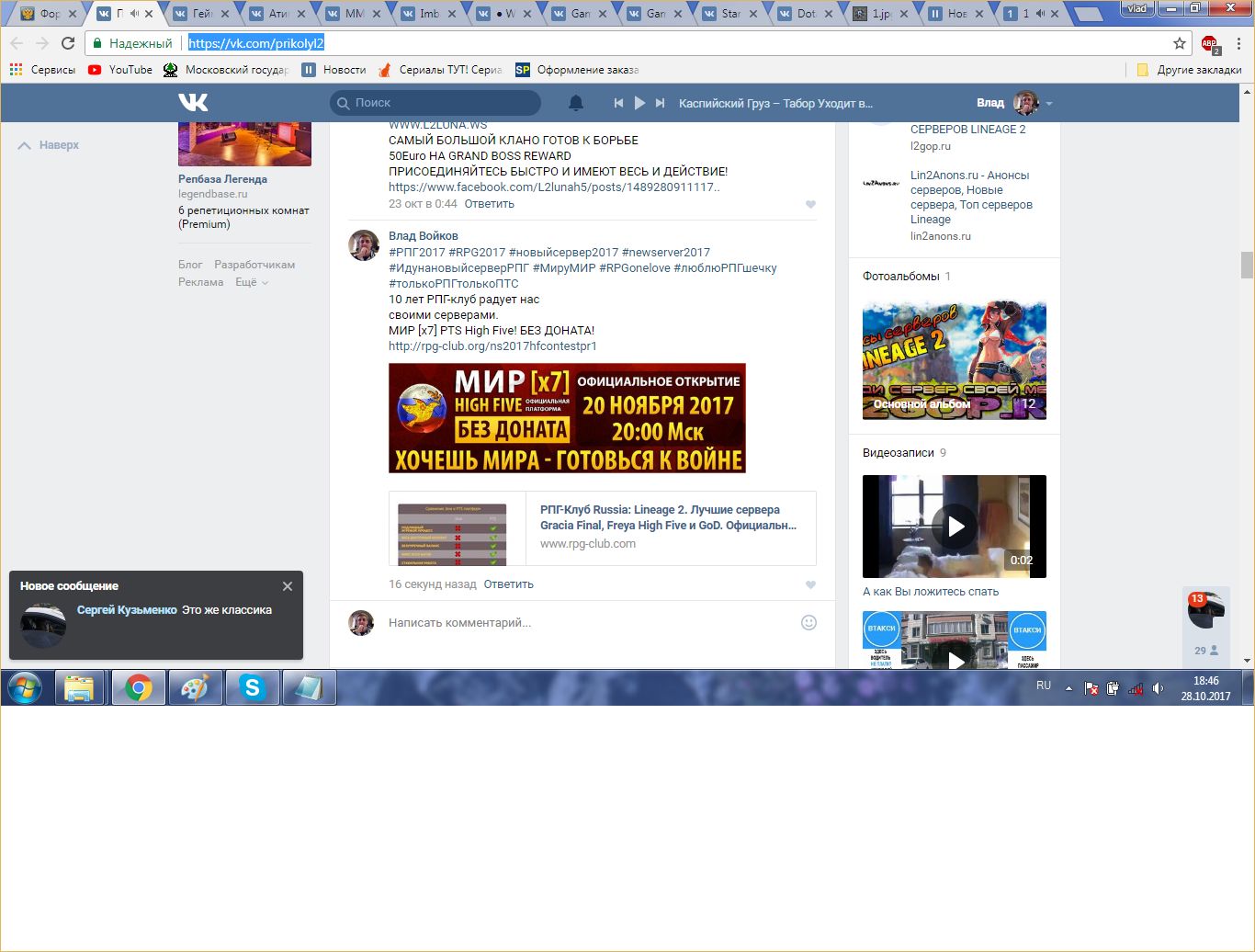
Task: Open the taskbar clock showing 18:46
Action: click(1205, 688)
